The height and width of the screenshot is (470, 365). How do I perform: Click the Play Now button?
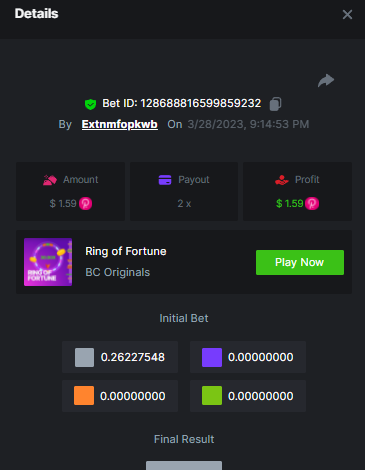coord(300,262)
